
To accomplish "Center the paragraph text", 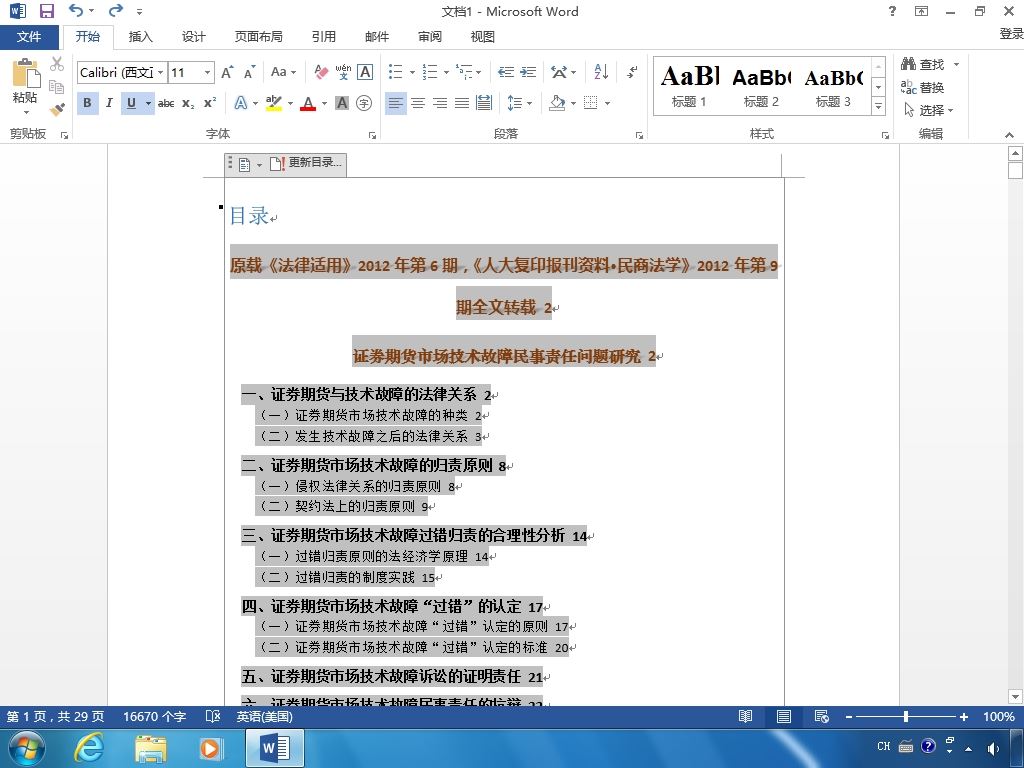I will point(418,103).
